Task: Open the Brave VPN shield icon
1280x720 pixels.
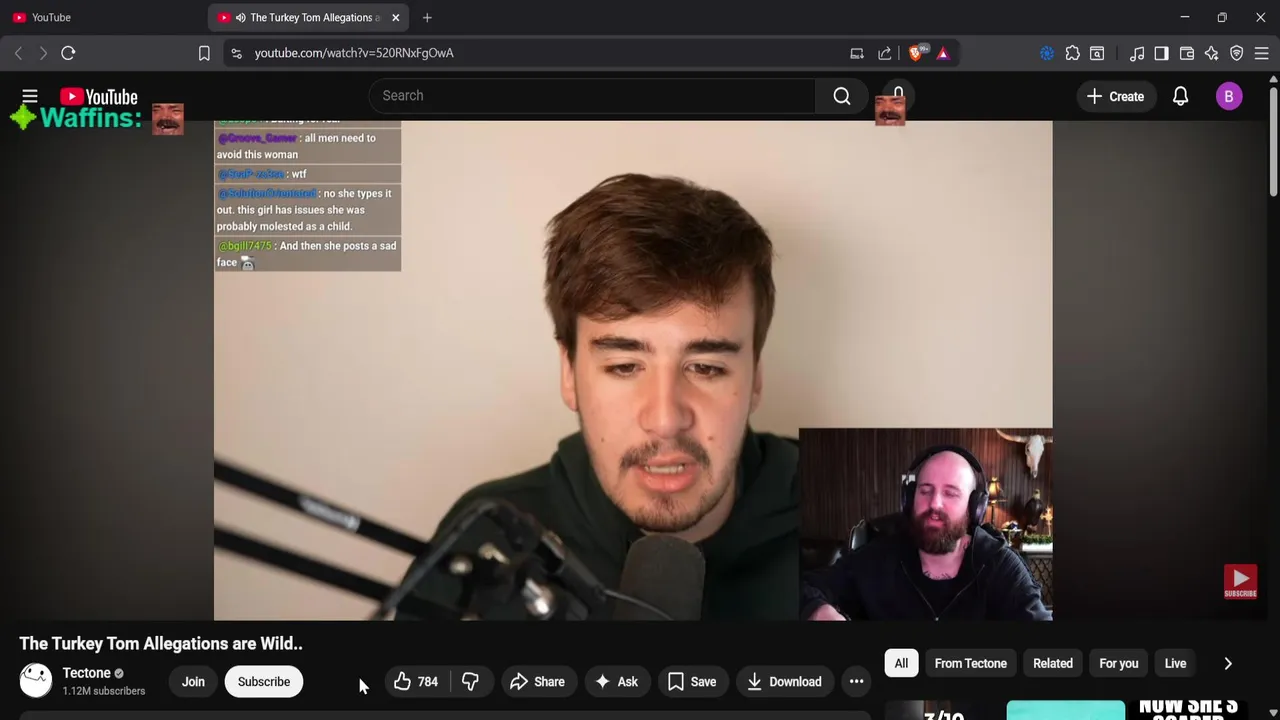Action: (1237, 53)
